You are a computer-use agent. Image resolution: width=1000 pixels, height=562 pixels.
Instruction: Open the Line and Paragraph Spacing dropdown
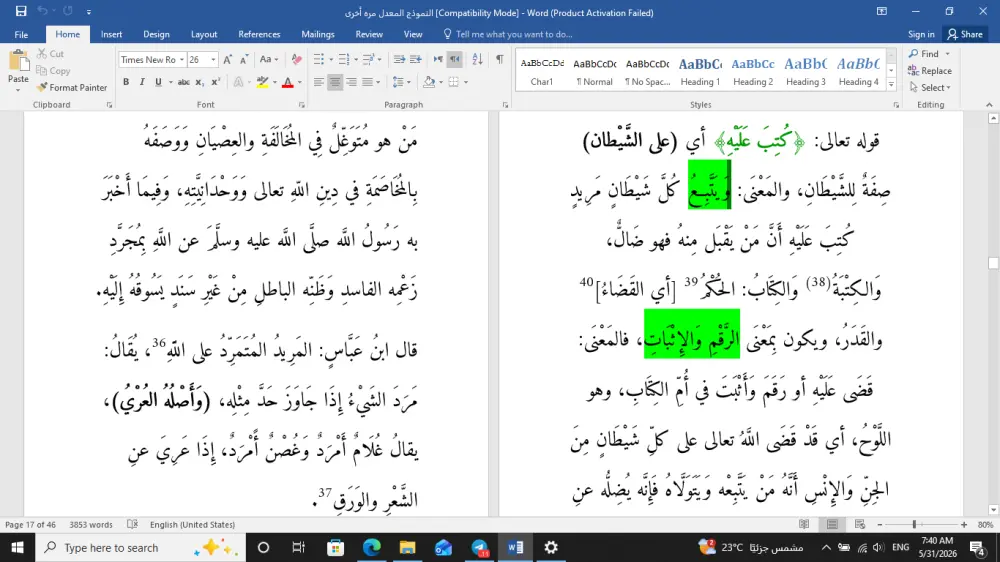409,82
